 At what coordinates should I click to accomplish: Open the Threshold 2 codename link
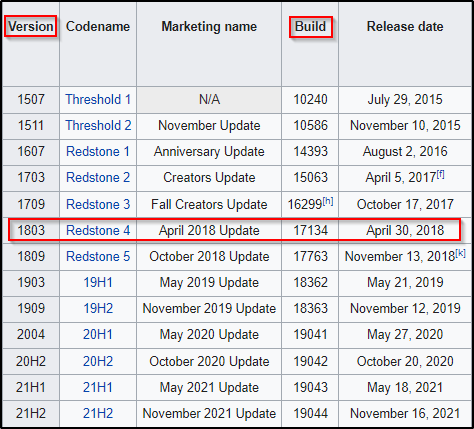(x=98, y=125)
